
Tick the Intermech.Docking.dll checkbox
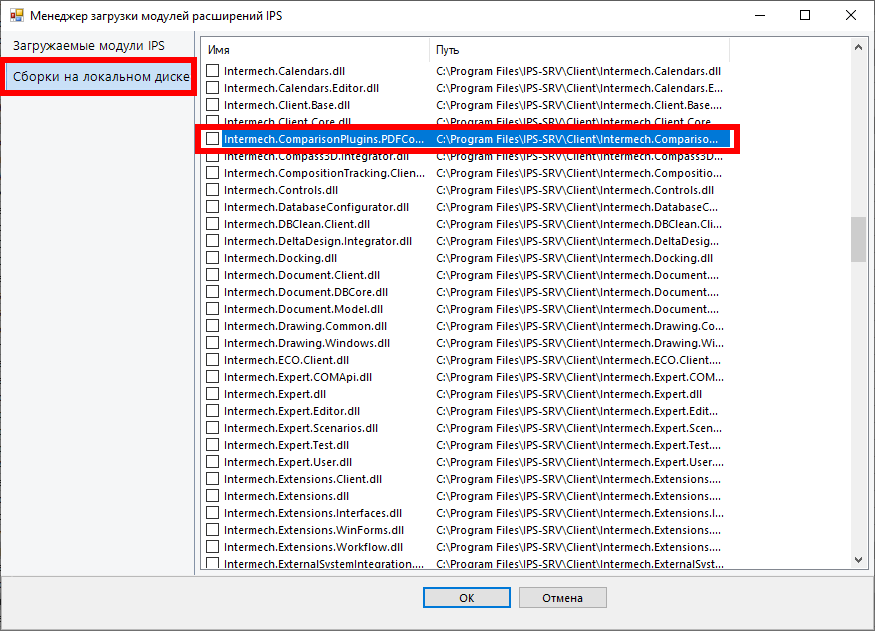point(212,258)
